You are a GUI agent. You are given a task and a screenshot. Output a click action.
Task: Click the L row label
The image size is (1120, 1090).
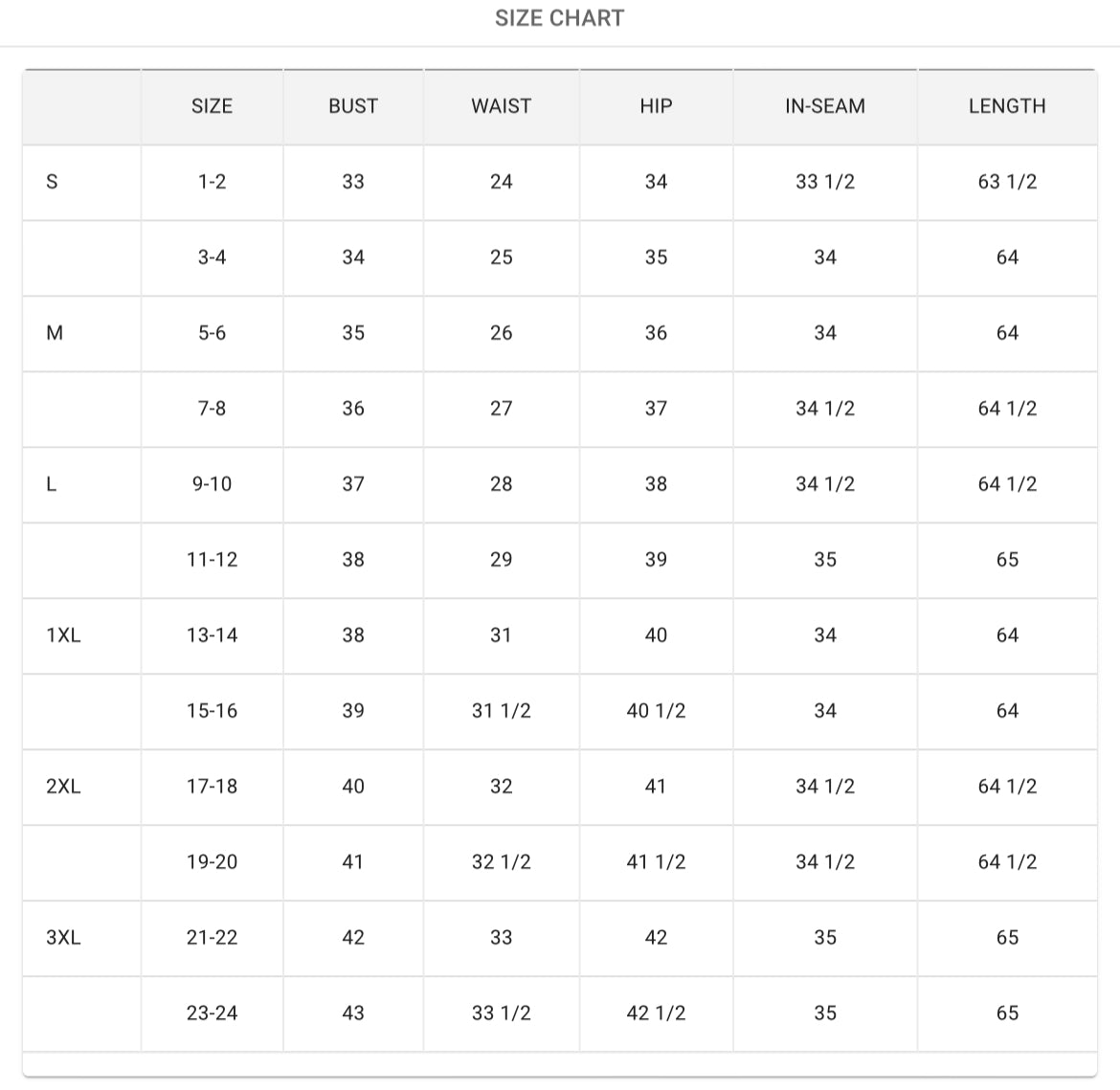pos(52,484)
